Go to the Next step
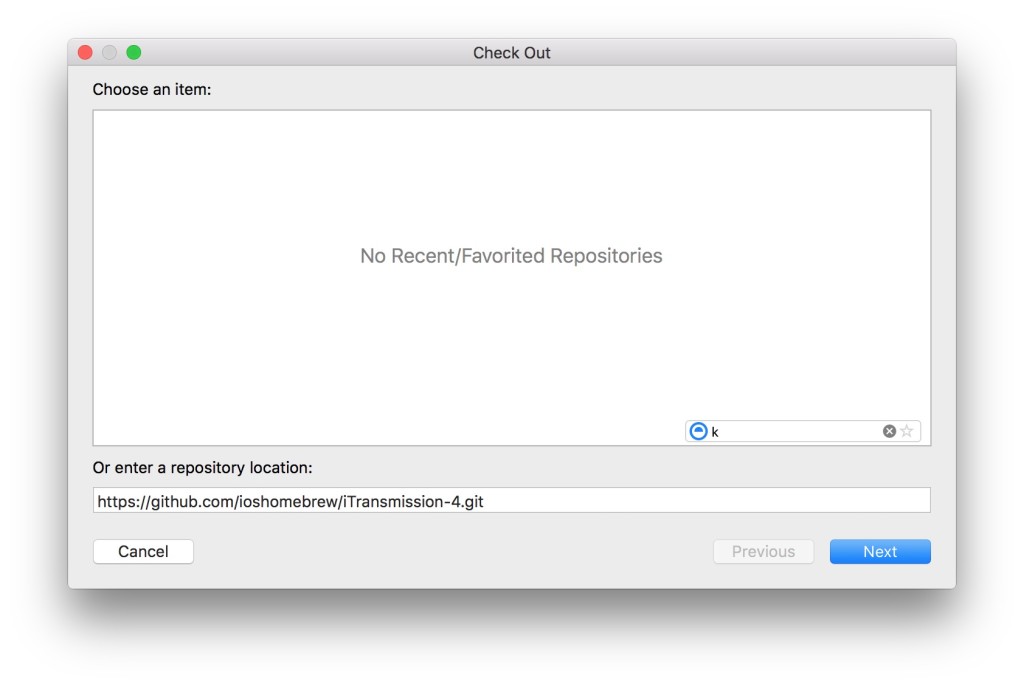 (x=880, y=551)
